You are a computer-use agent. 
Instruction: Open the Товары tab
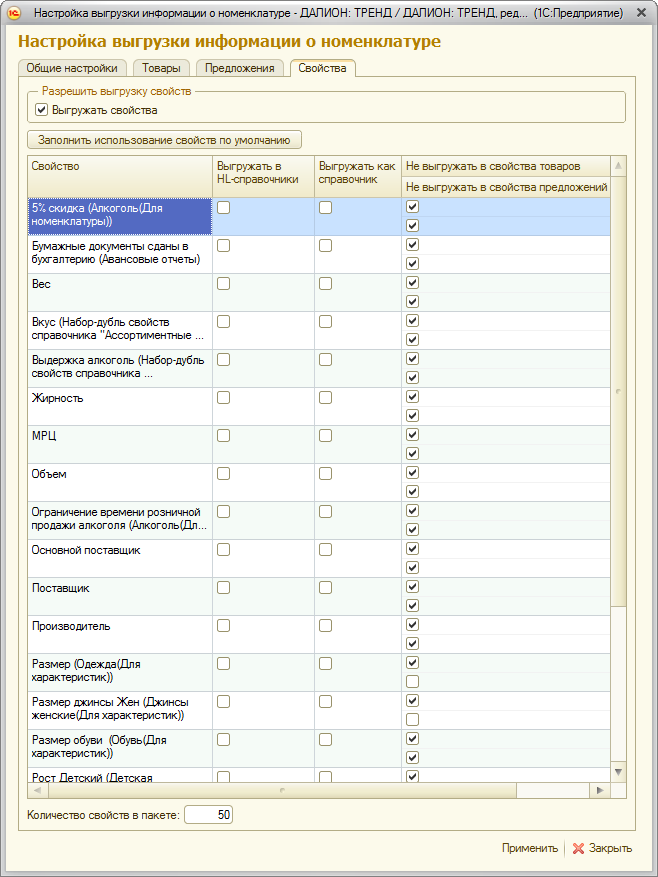pos(161,68)
